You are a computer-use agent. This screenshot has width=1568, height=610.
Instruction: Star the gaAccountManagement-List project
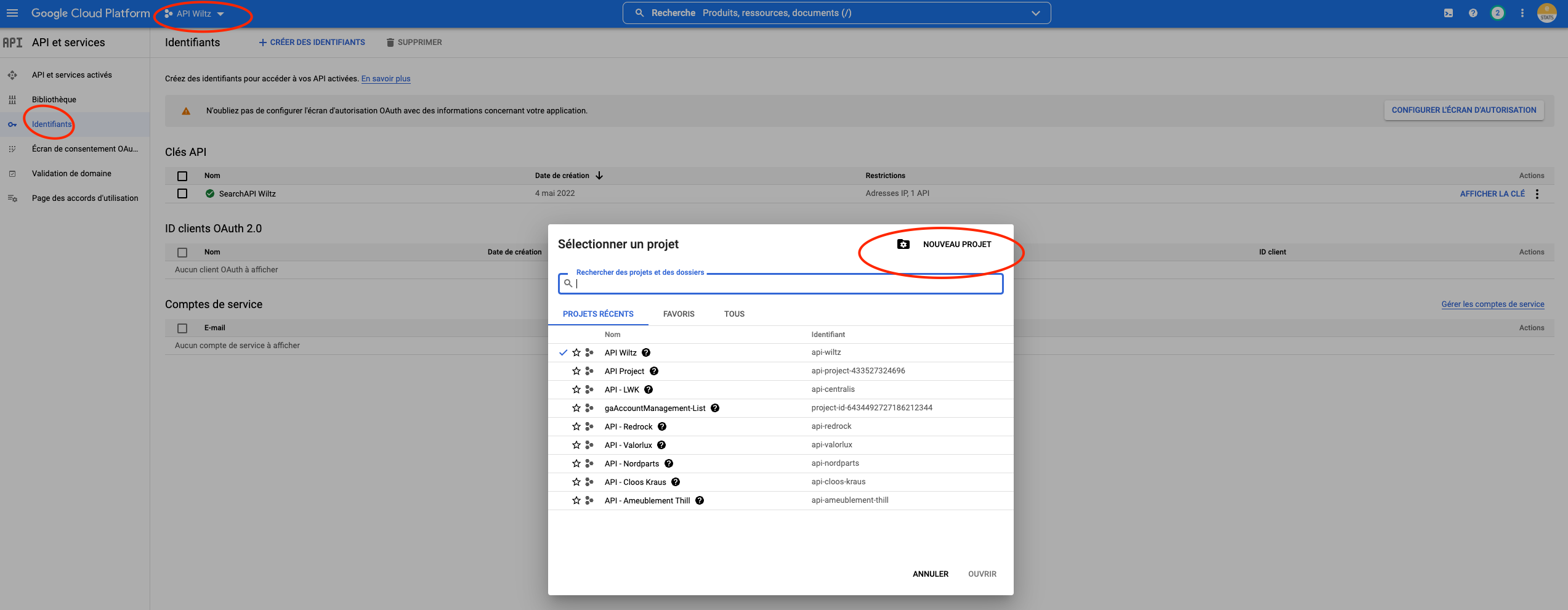(x=576, y=408)
